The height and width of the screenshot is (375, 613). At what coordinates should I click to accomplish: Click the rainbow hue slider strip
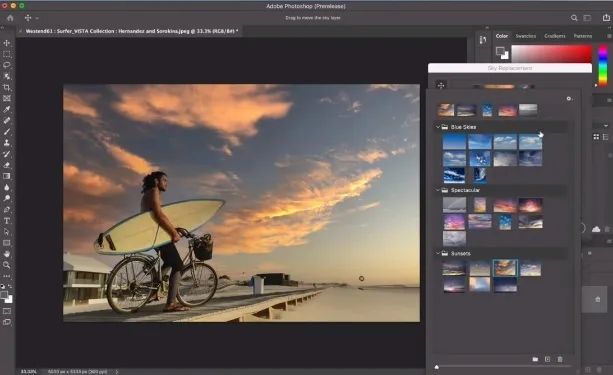coord(603,65)
